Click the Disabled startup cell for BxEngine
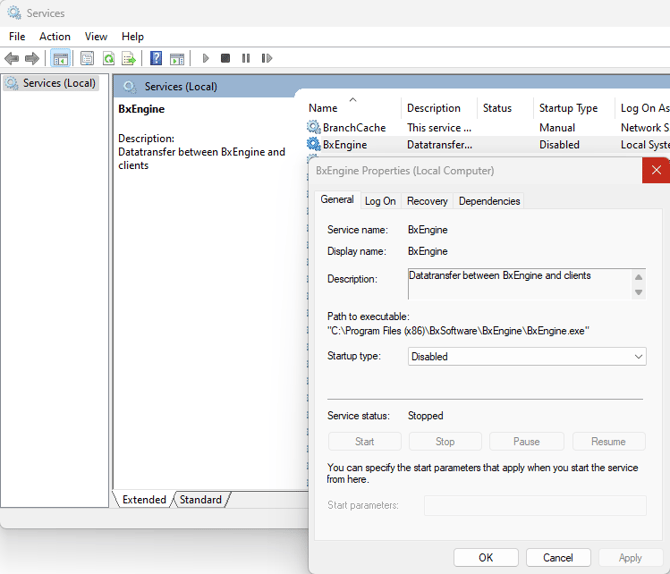Screen dimensions: 670x574 559,145
